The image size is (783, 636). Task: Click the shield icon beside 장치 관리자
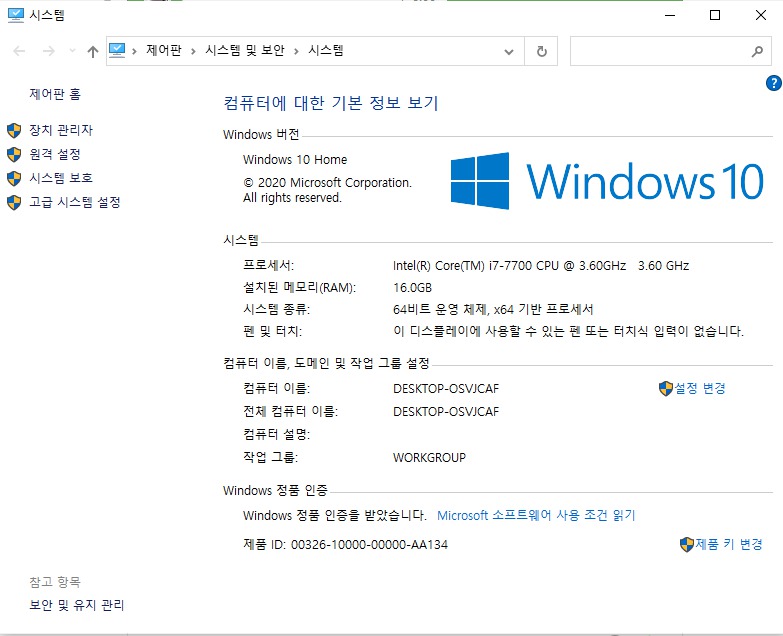coord(14,130)
